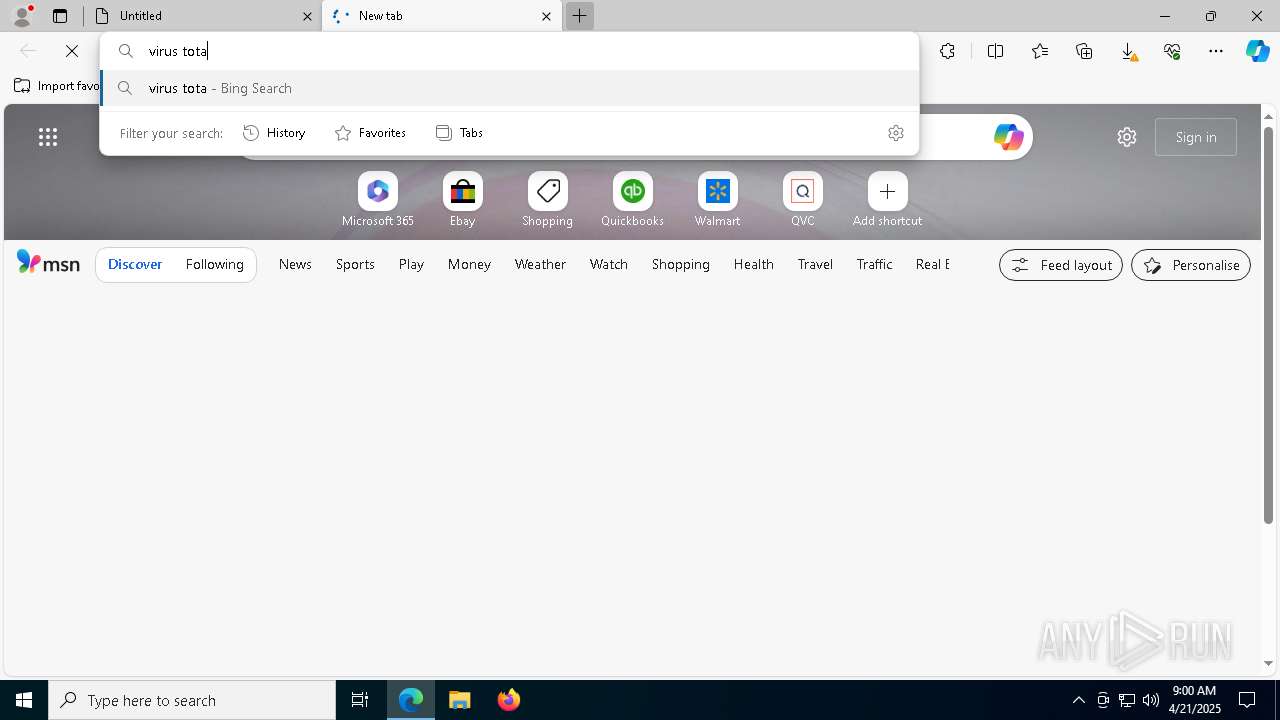Open the Traffic category
Image resolution: width=1280 pixels, height=720 pixels.
pyautogui.click(x=874, y=264)
